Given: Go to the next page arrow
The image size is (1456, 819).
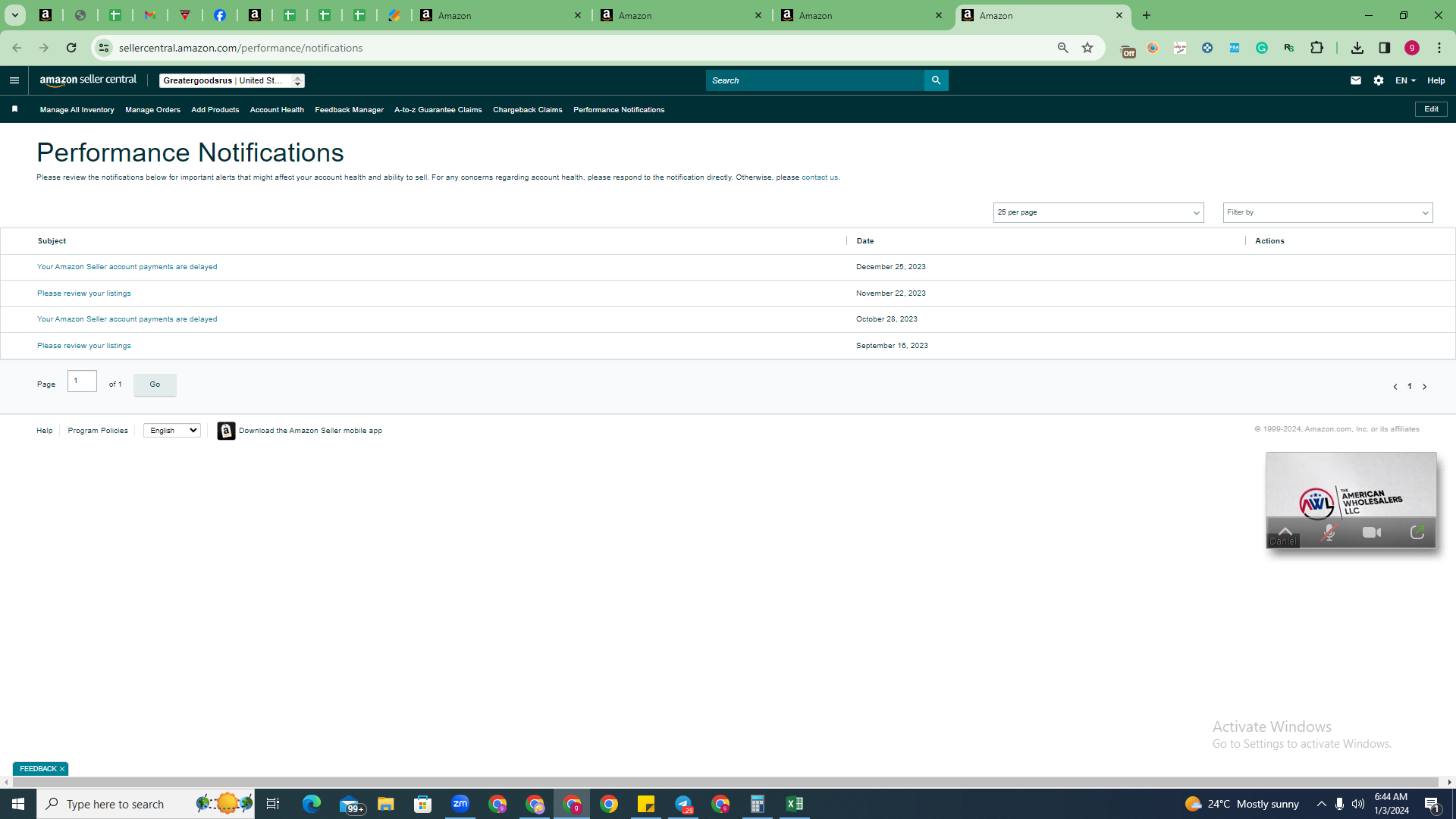Looking at the screenshot, I should click(1424, 387).
